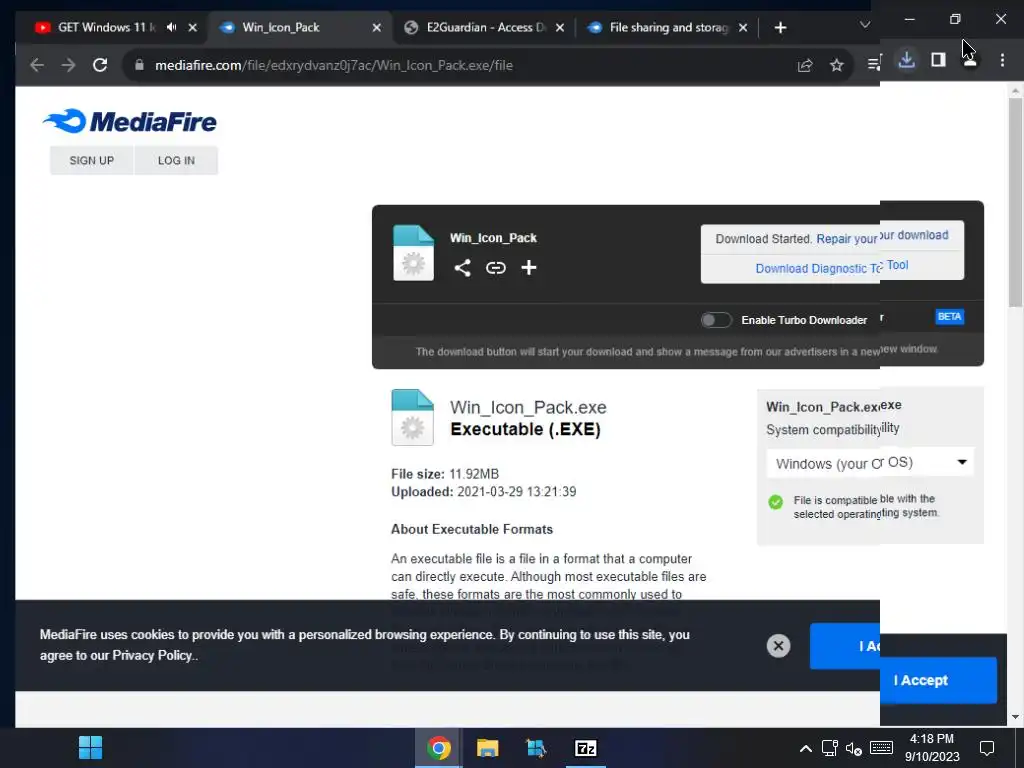Open Chrome's three-dot menu
This screenshot has height=768, width=1024.
1002,60
